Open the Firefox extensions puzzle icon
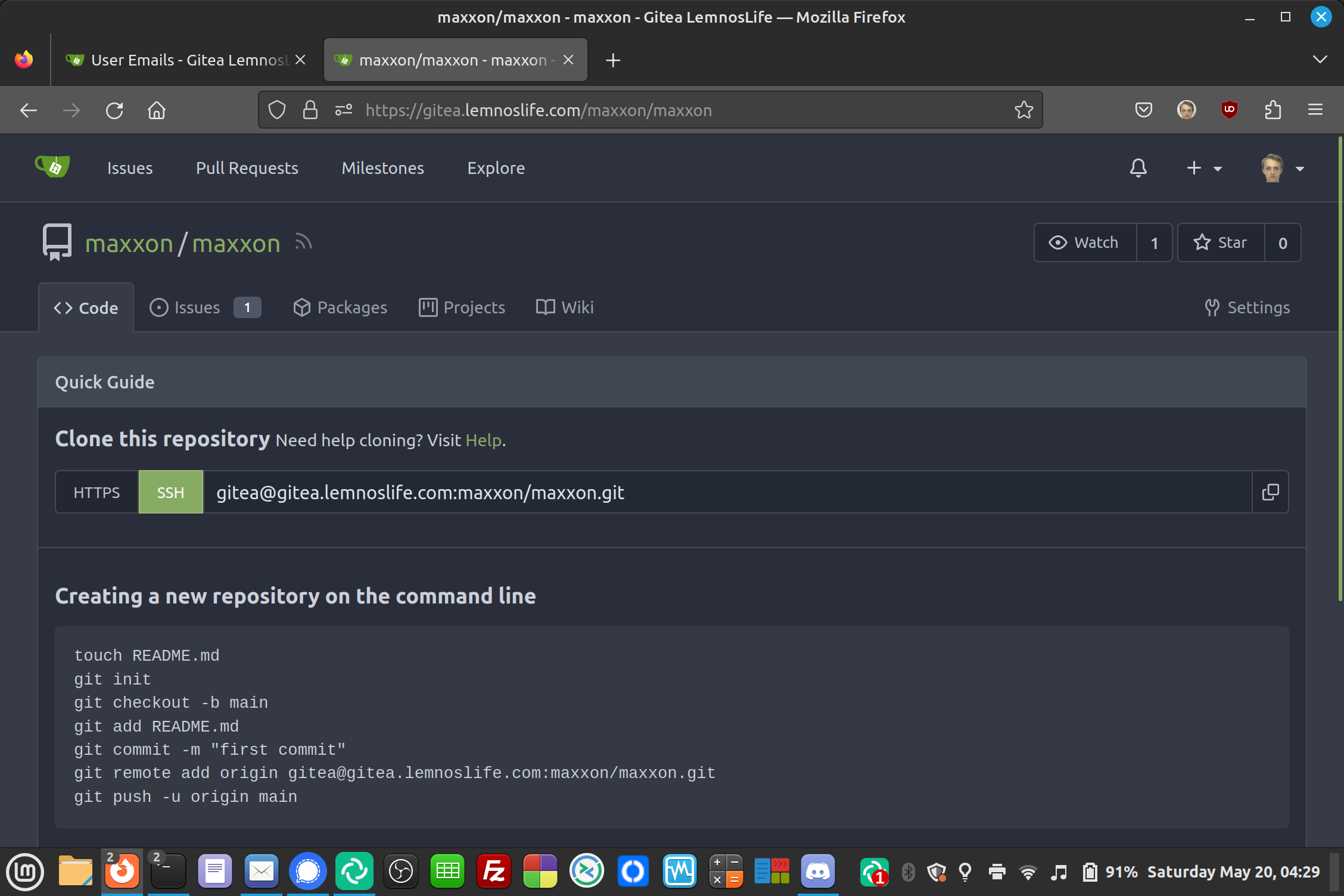 point(1273,110)
